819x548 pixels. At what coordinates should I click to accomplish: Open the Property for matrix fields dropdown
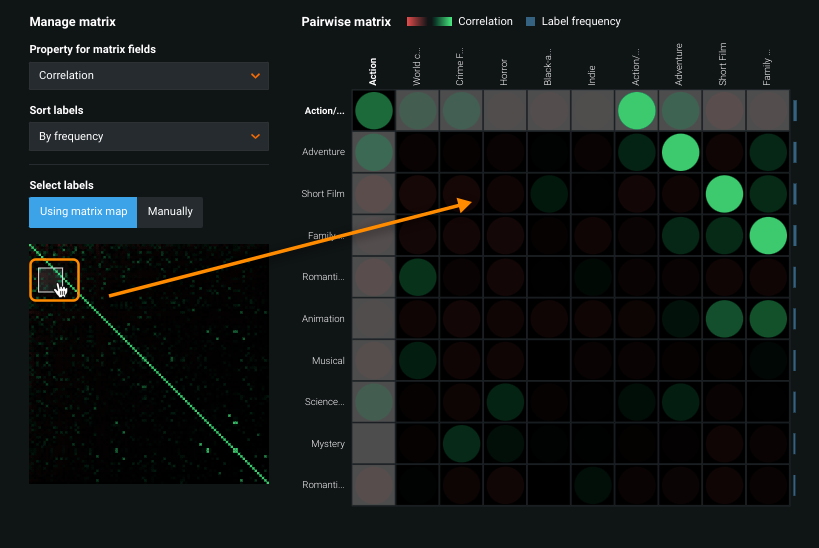[148, 76]
